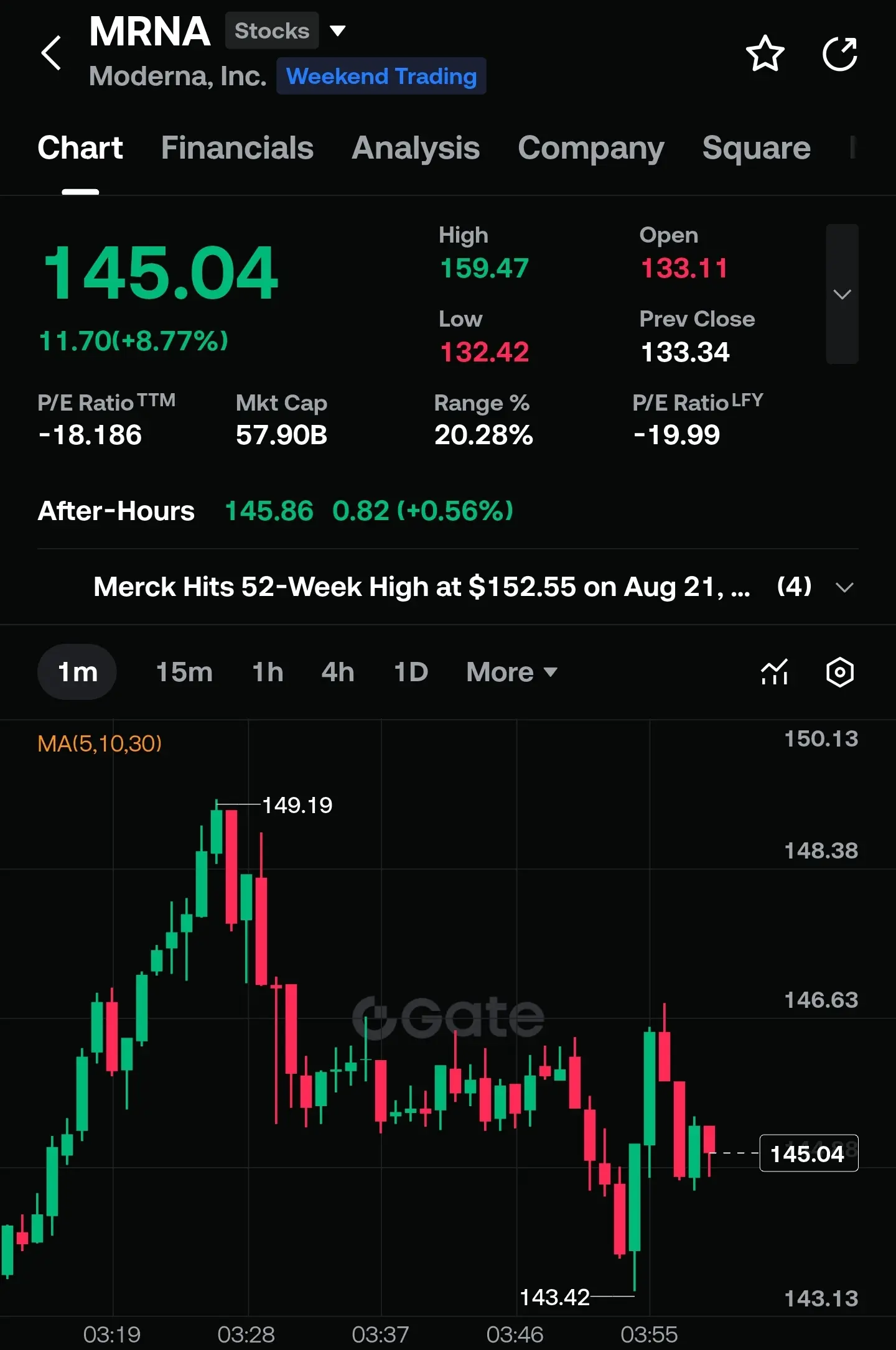Tap the price change 11.70(+8.77%)
The width and height of the screenshot is (896, 1350).
(x=134, y=341)
